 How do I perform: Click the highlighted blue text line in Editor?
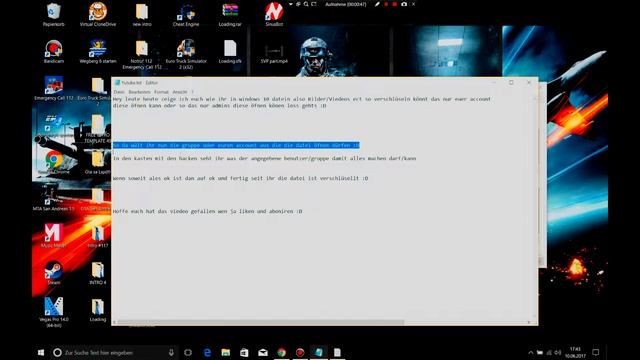click(x=236, y=145)
